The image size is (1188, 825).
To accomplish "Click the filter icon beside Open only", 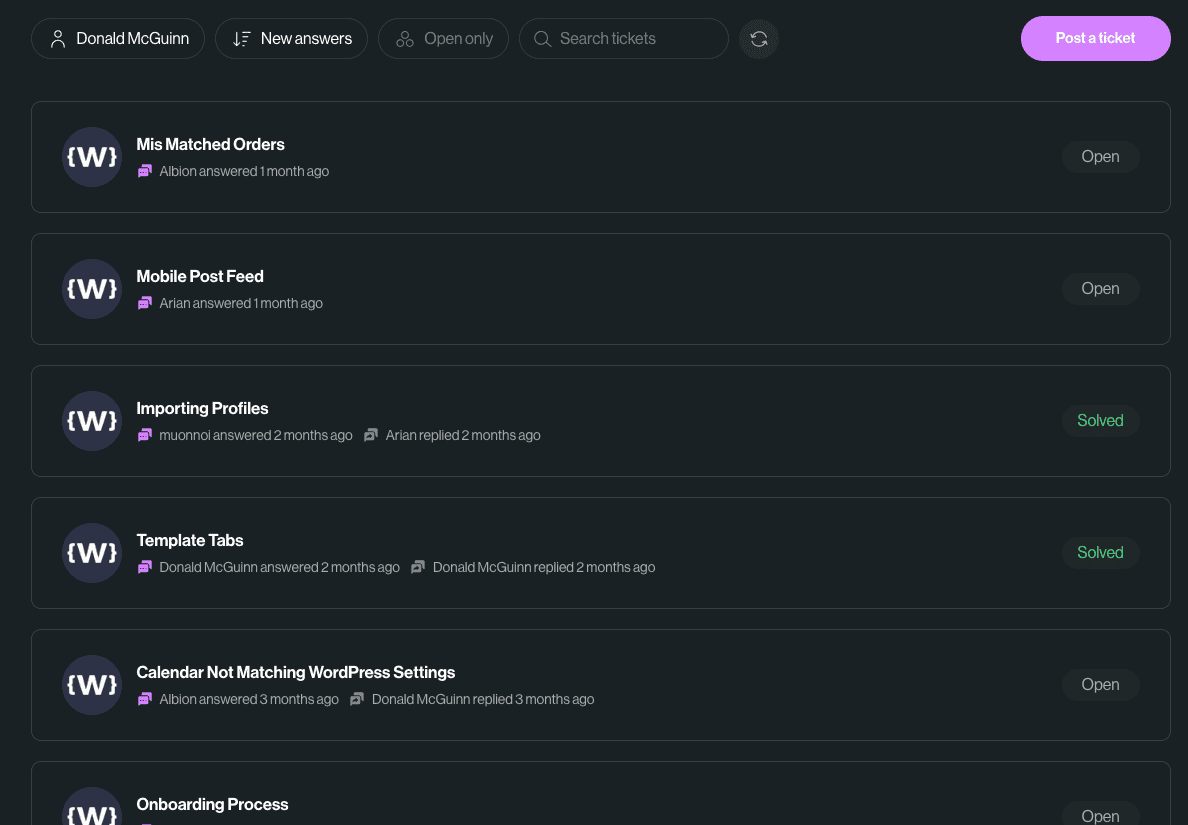I will [x=405, y=38].
